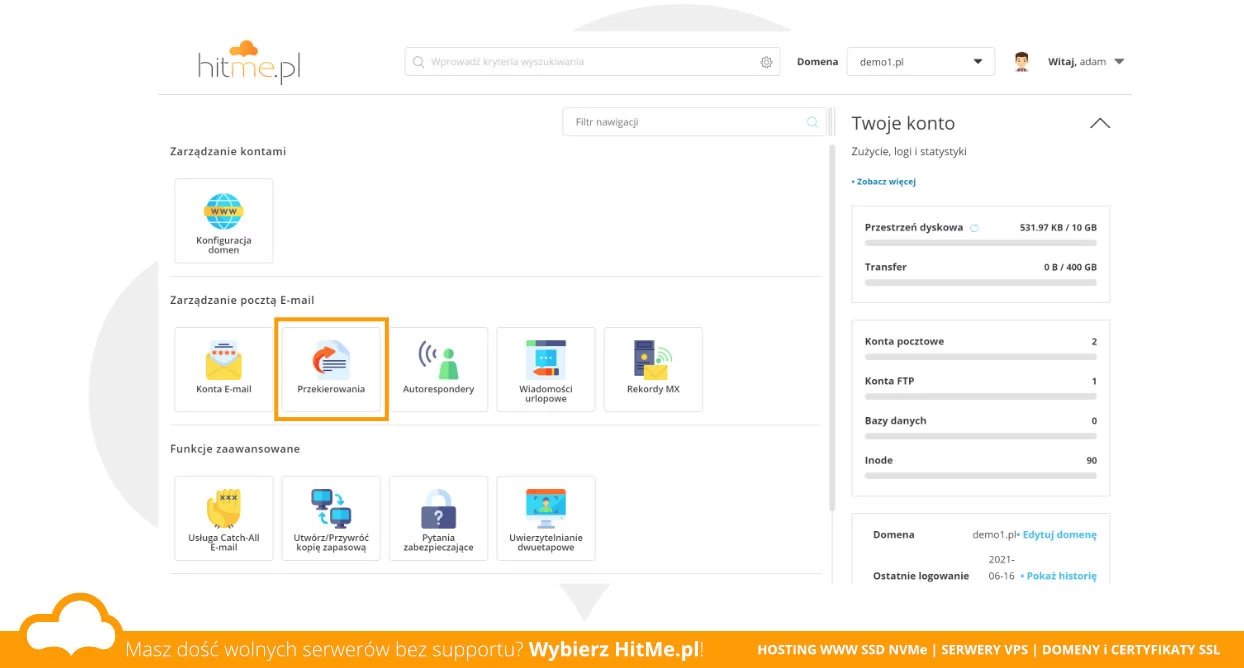Open Wiadomości urlopowe vacation messages
The width and height of the screenshot is (1244, 668).
pyautogui.click(x=546, y=369)
